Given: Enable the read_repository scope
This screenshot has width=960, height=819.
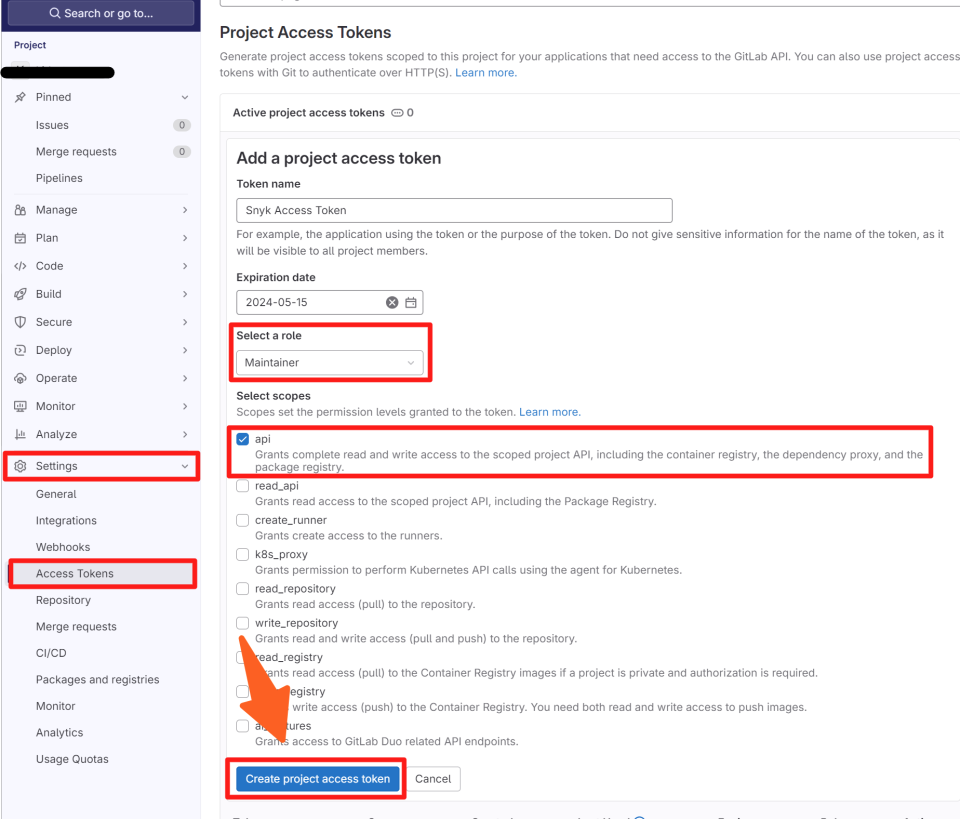Looking at the screenshot, I should click(241, 588).
